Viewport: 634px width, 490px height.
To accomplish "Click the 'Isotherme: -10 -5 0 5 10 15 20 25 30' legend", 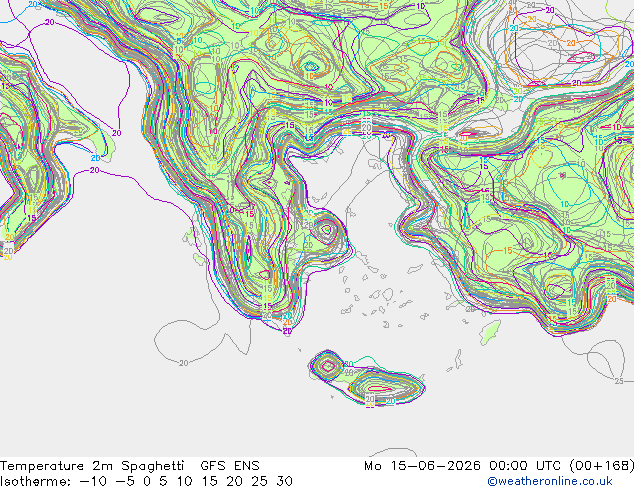I will [146, 481].
